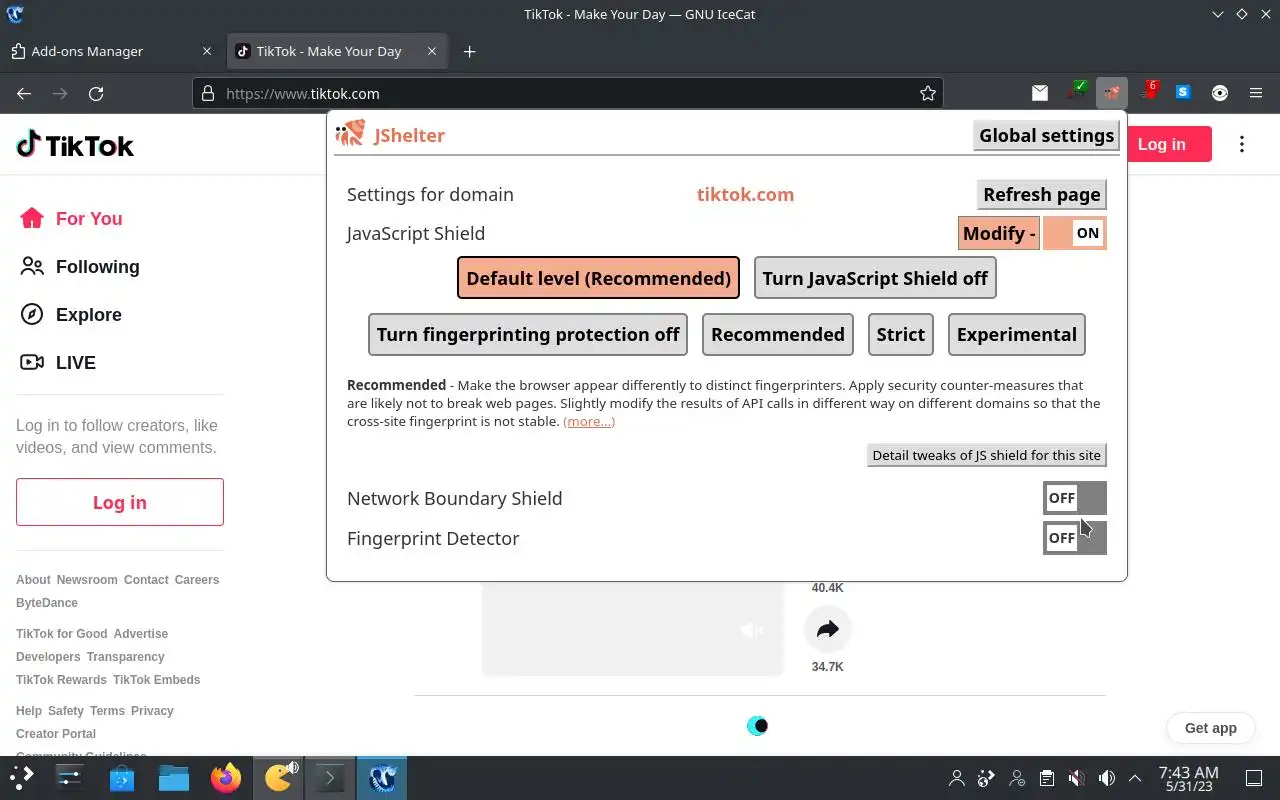
Task: Click the tiktok.com domain label
Action: pos(745,194)
